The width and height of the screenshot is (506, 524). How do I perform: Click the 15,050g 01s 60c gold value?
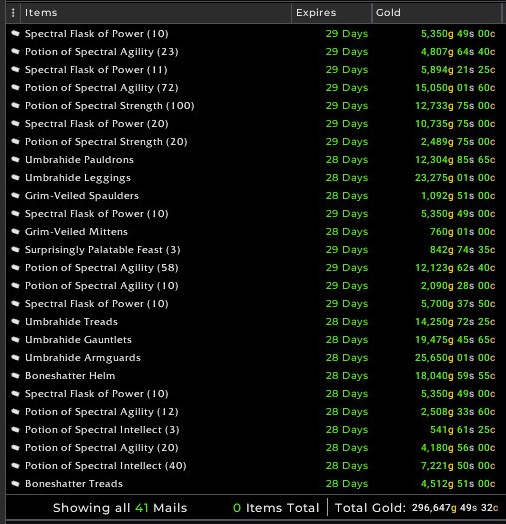coord(455,88)
